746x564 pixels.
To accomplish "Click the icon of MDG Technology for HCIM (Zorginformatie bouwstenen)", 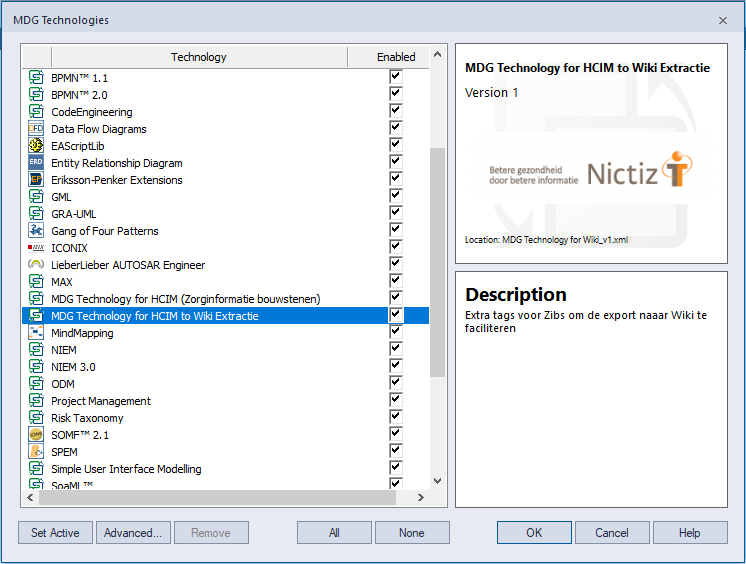I will coord(36,299).
